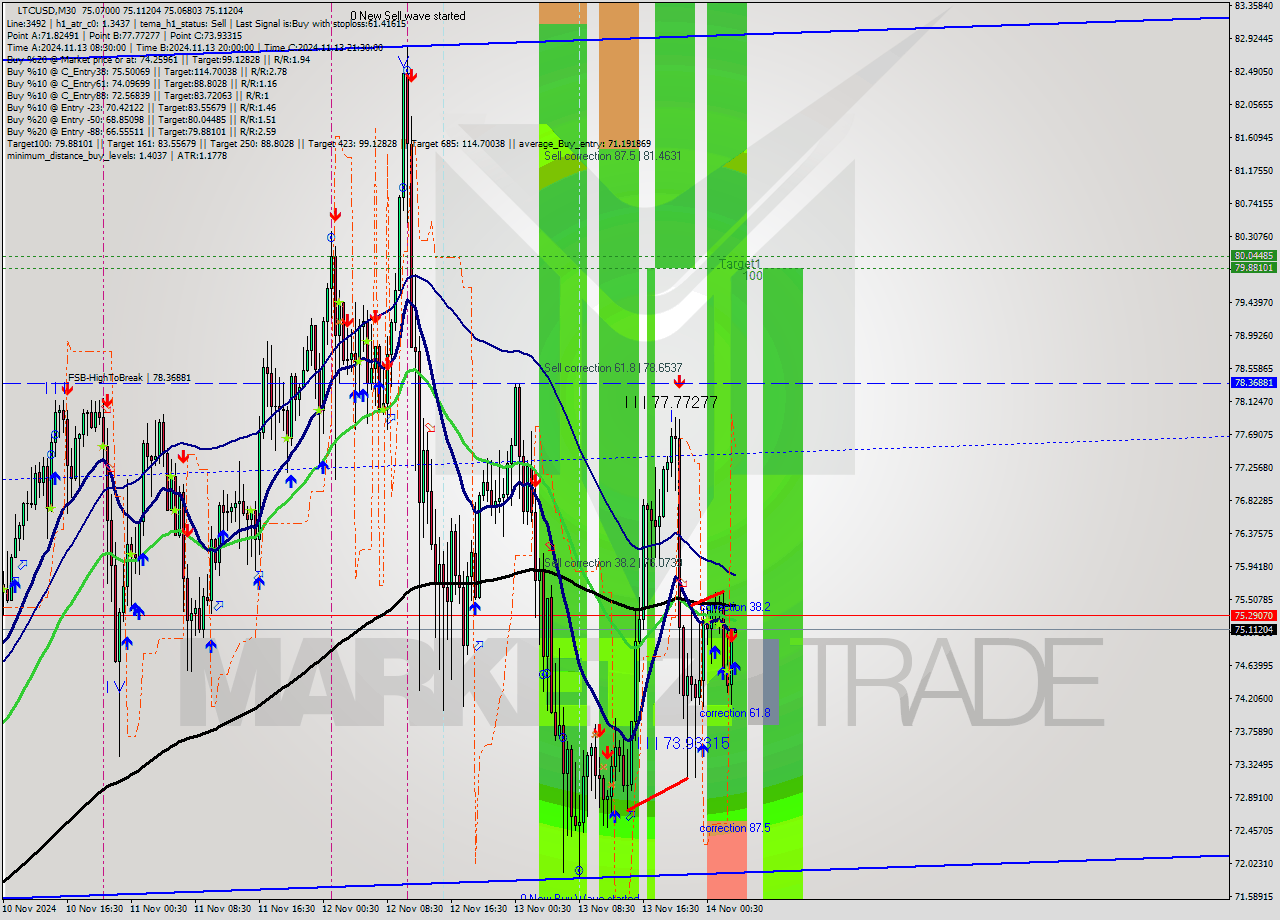Click the 'Sell correction 87.5 | 81.4631' label
This screenshot has width=1280, height=920.
point(612,156)
